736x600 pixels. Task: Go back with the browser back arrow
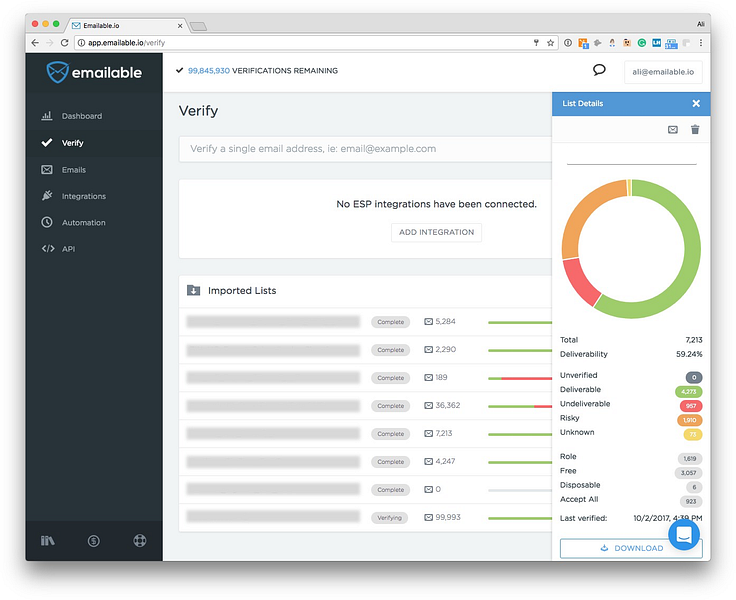(x=35, y=43)
